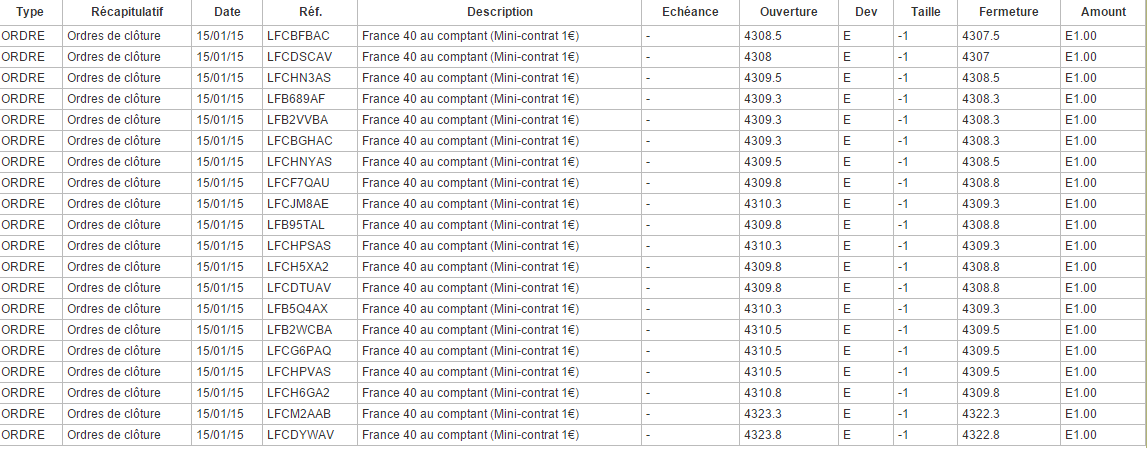Click closing price 4322.3 cell
The width and height of the screenshot is (1147, 459).
[980, 413]
